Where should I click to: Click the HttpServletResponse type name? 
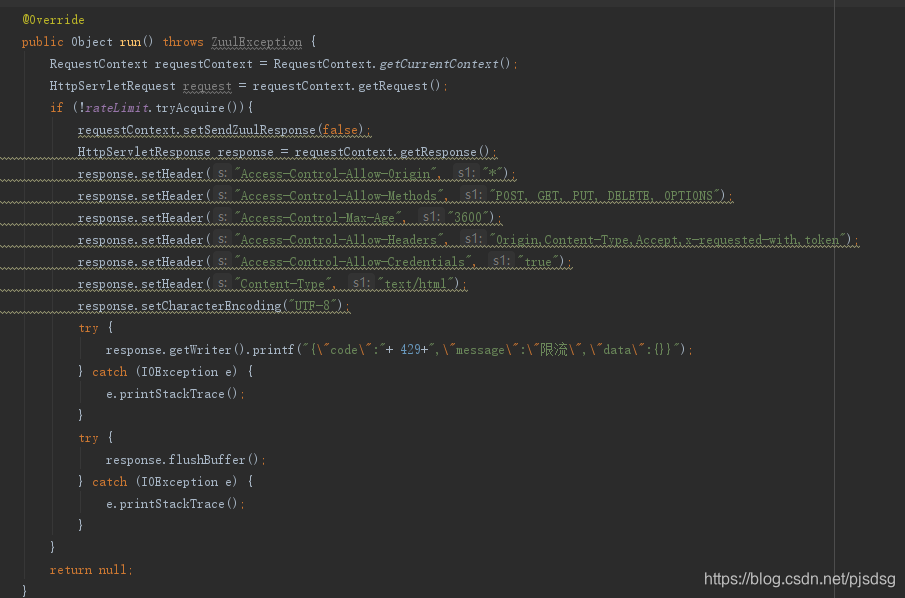[144, 152]
